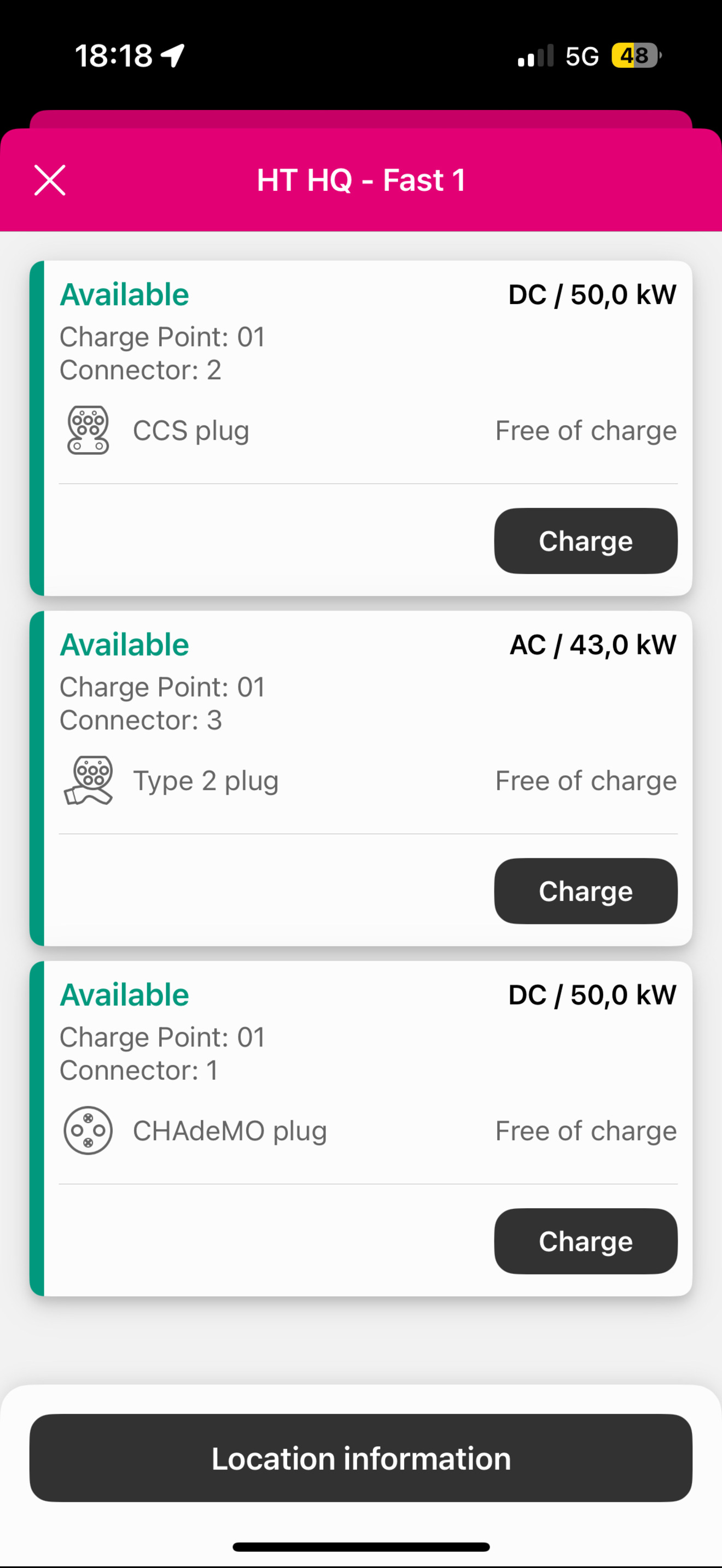Tap the HT HQ - Fast 1 title
This screenshot has height=1568, width=722.
(x=361, y=180)
